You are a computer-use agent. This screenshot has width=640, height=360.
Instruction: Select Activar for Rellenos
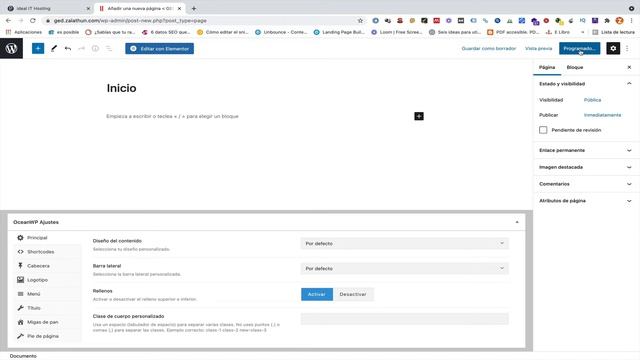coord(317,294)
